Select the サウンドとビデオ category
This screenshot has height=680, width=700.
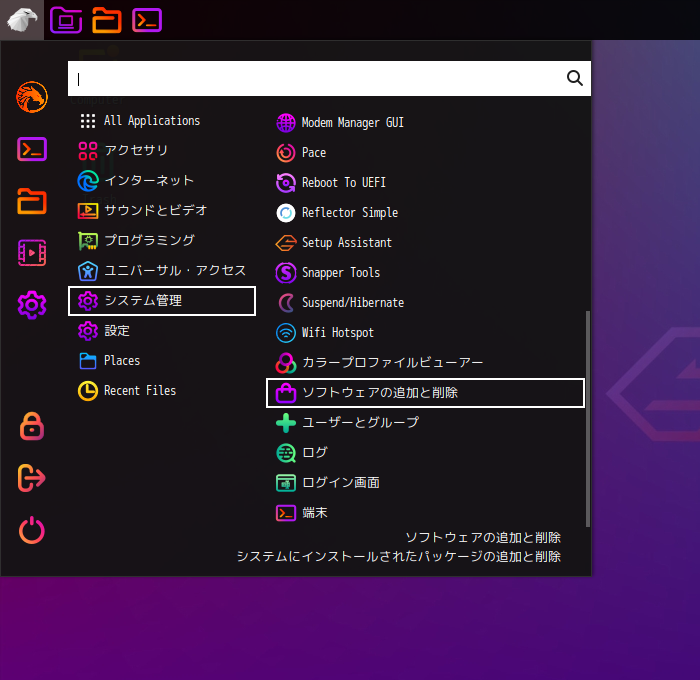tap(162, 210)
